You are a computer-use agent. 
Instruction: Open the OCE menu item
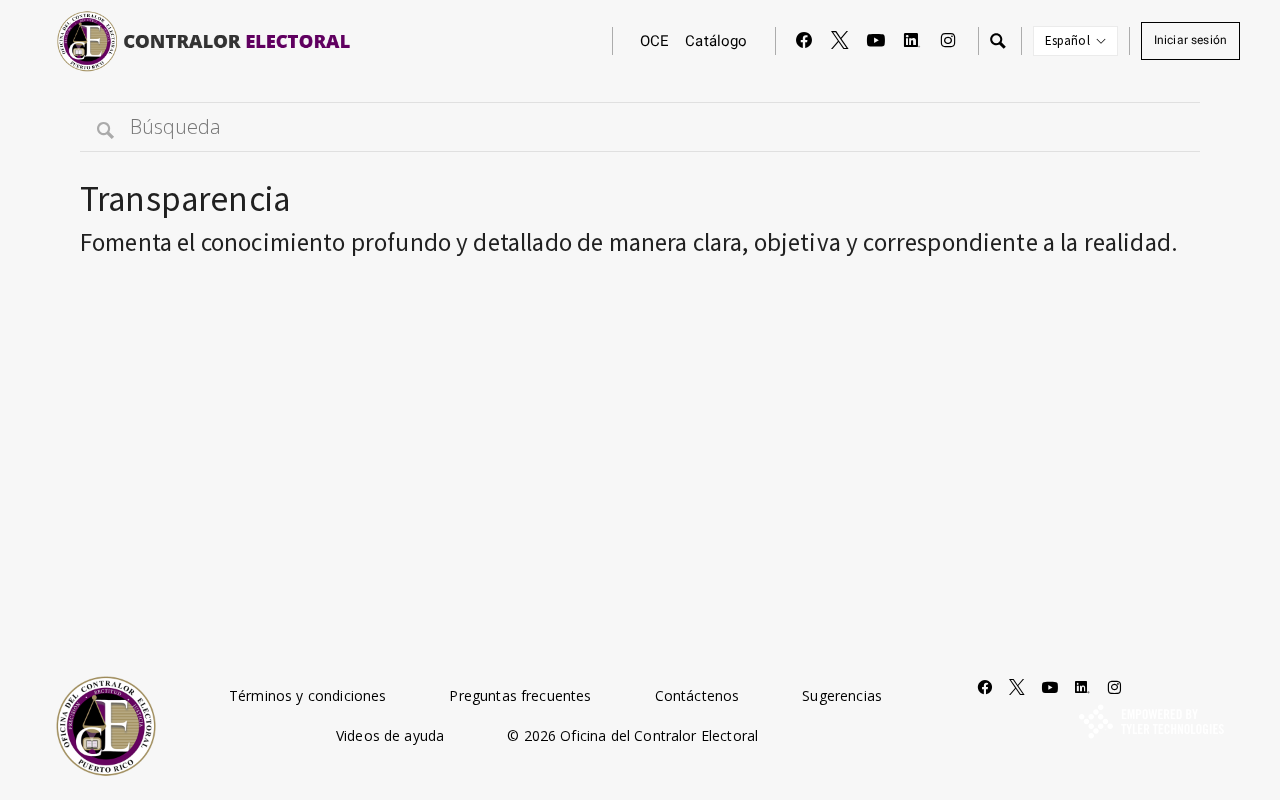654,41
